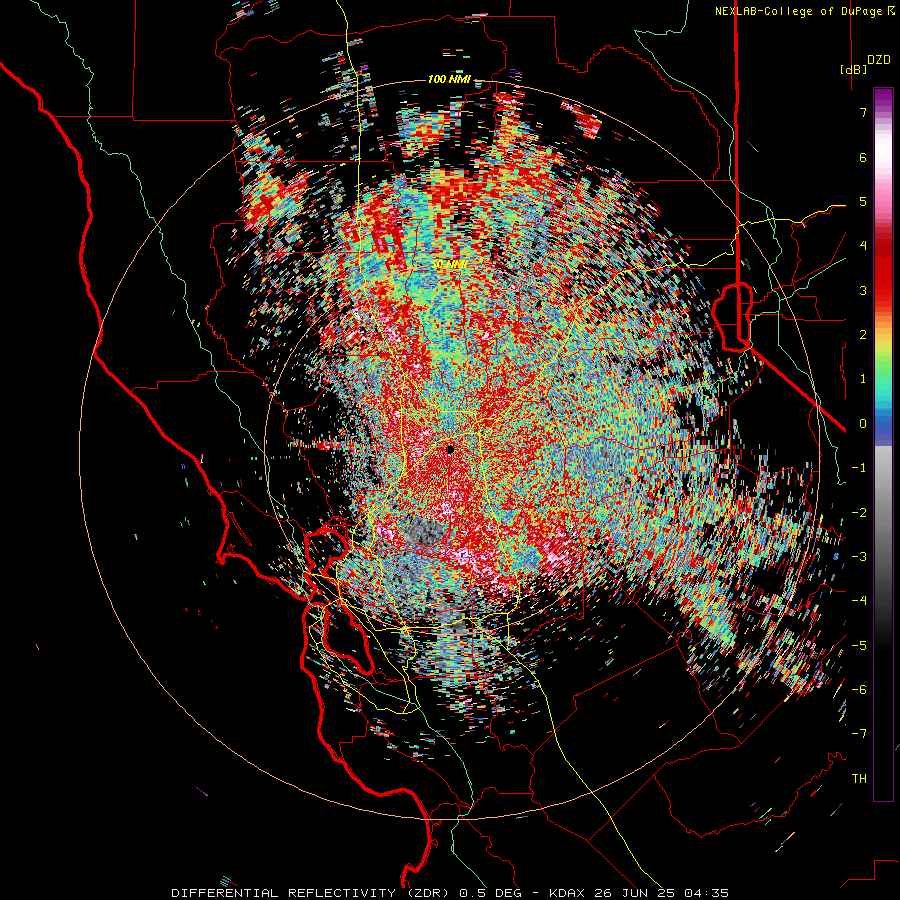Click the 04:35 time stamp
Image resolution: width=900 pixels, height=900 pixels.
[x=709, y=893]
